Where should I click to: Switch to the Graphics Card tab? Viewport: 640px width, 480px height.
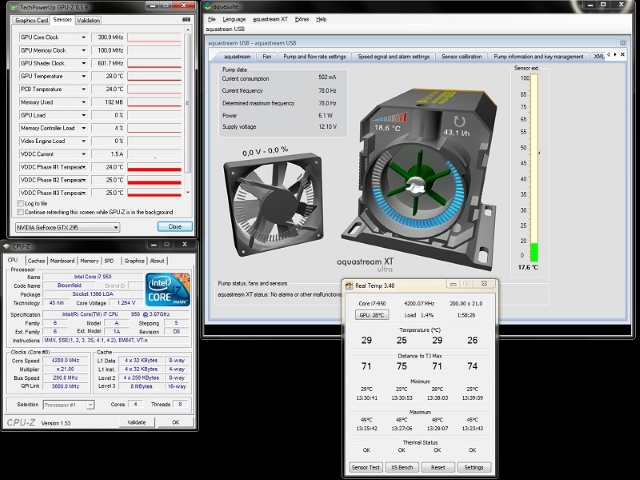(x=31, y=19)
